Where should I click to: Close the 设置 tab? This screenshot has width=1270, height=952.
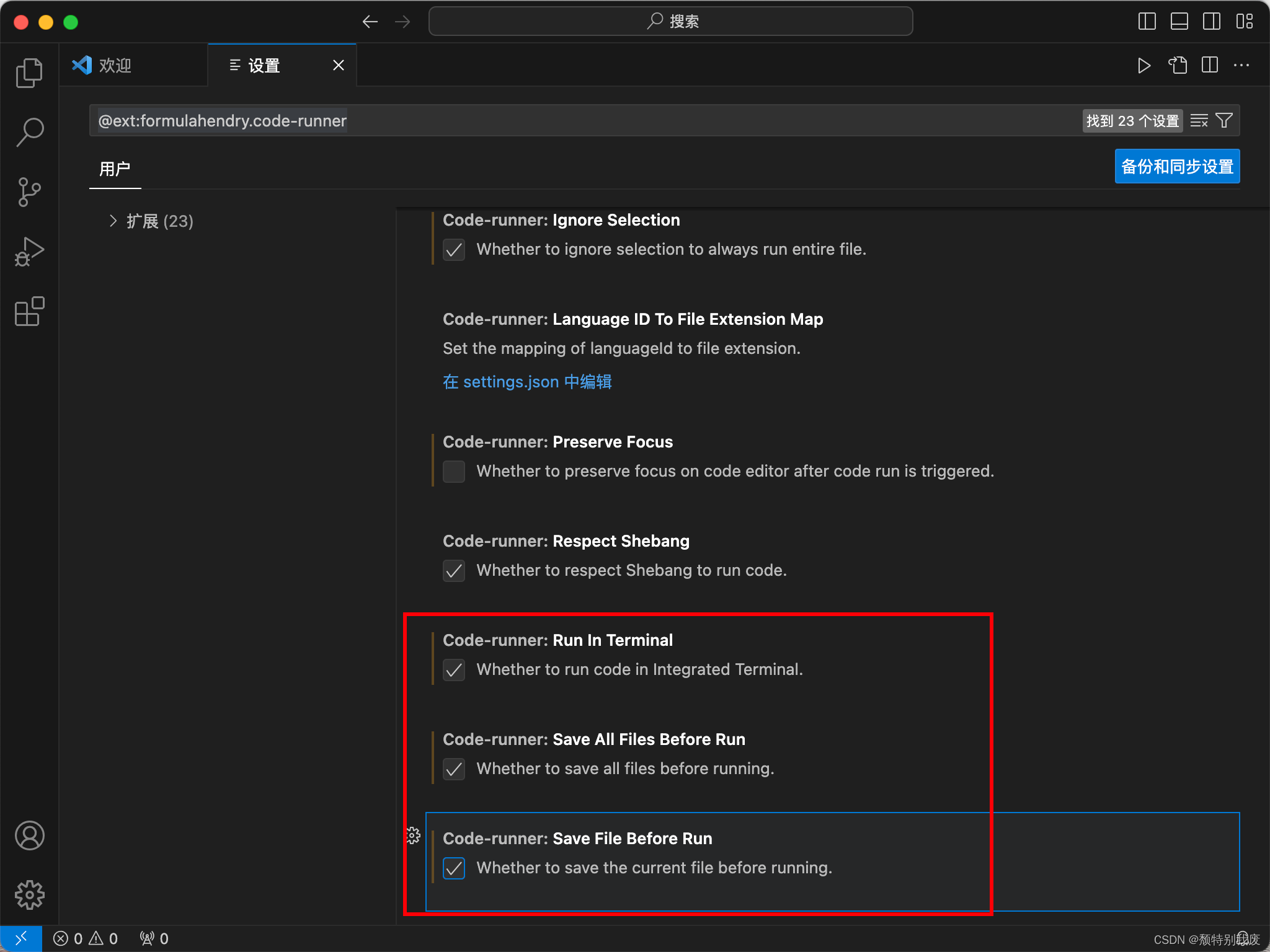[x=339, y=65]
